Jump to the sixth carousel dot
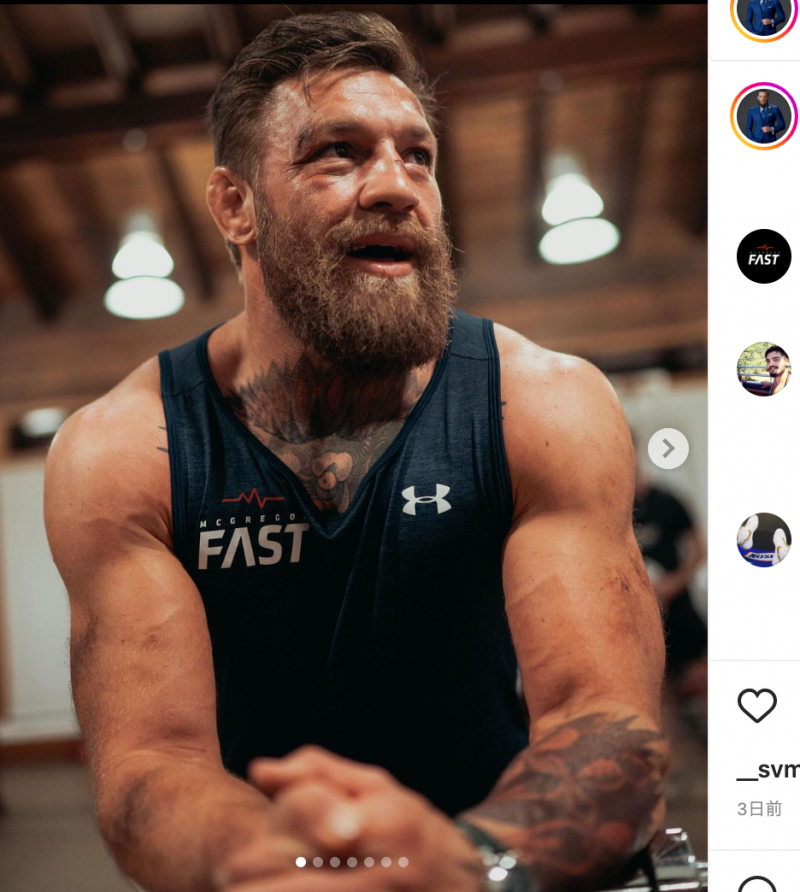The image size is (800, 892). [386, 862]
